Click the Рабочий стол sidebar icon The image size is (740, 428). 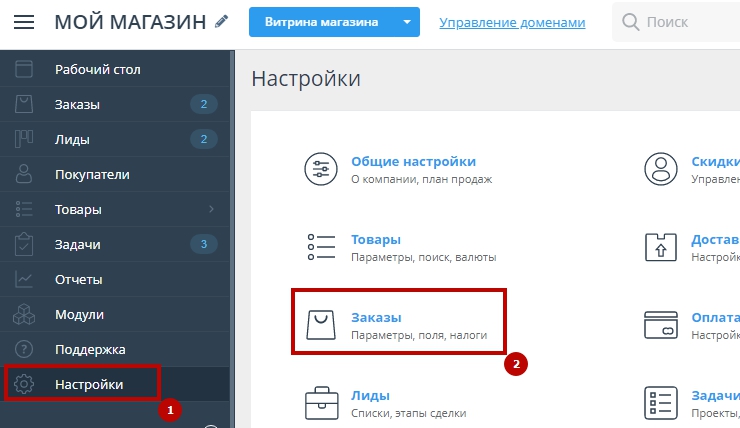[24, 69]
